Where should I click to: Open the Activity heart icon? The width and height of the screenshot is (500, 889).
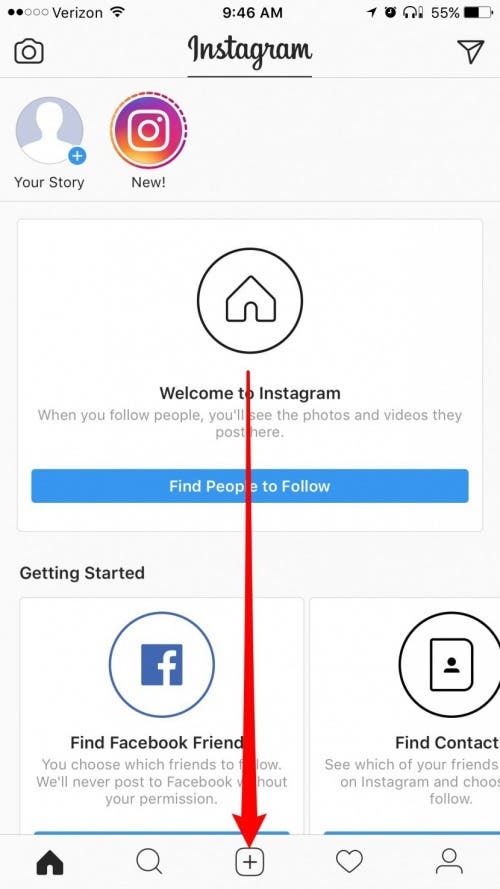[349, 862]
